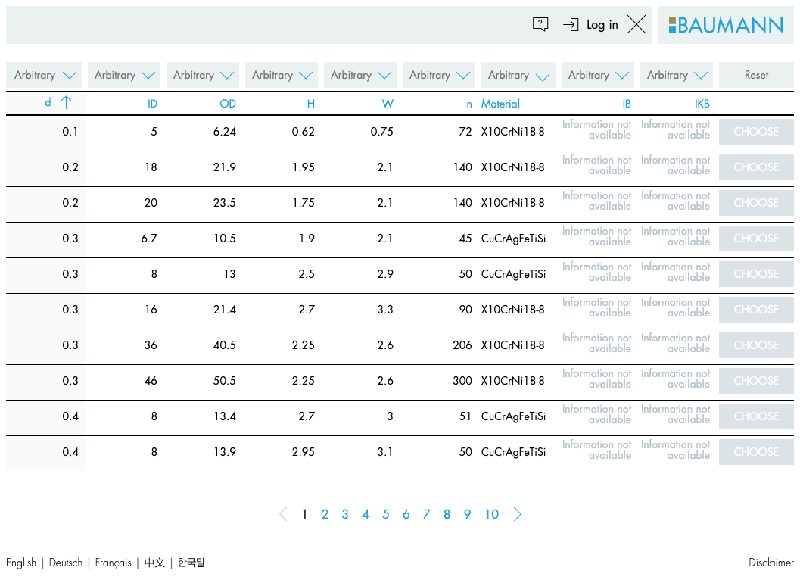Open the Arbitrary filter for H column
800x583 pixels.
282,75
